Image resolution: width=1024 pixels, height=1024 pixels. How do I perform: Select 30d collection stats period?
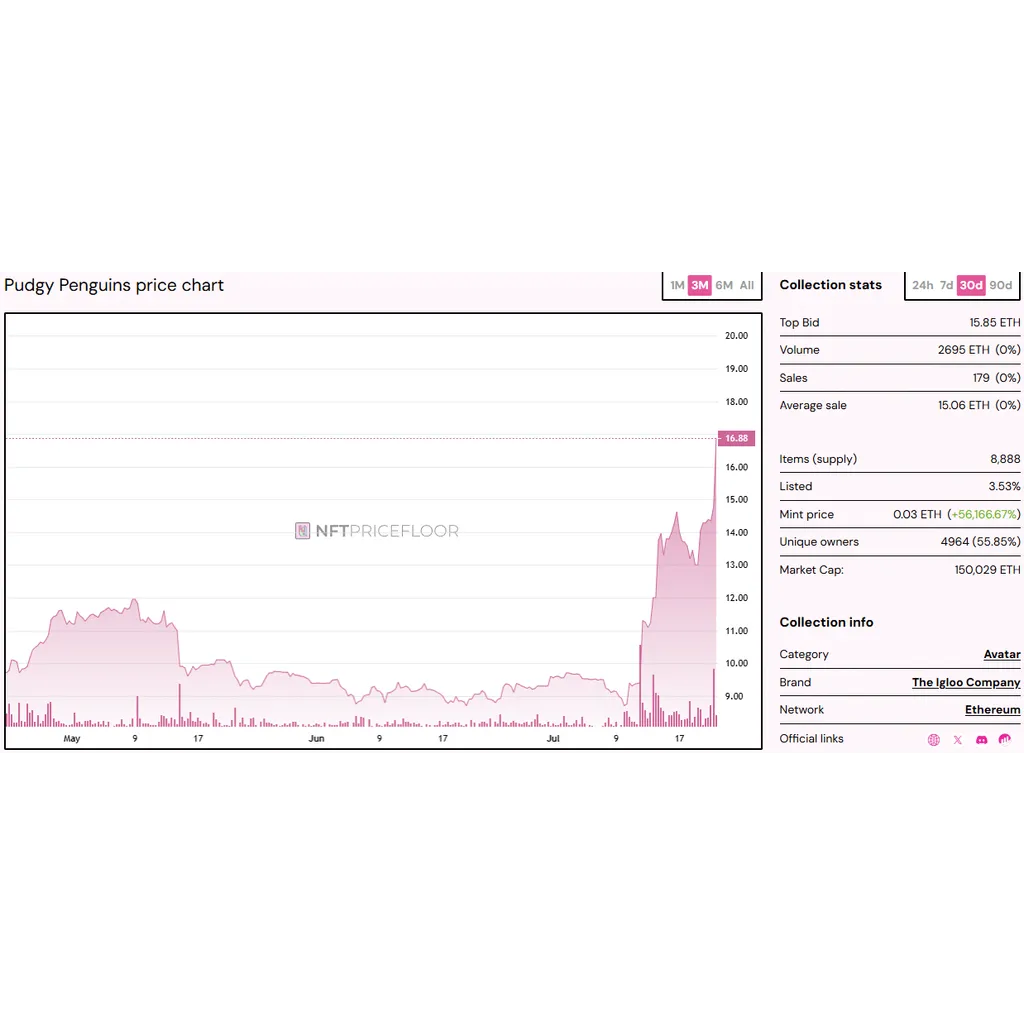[x=971, y=285]
